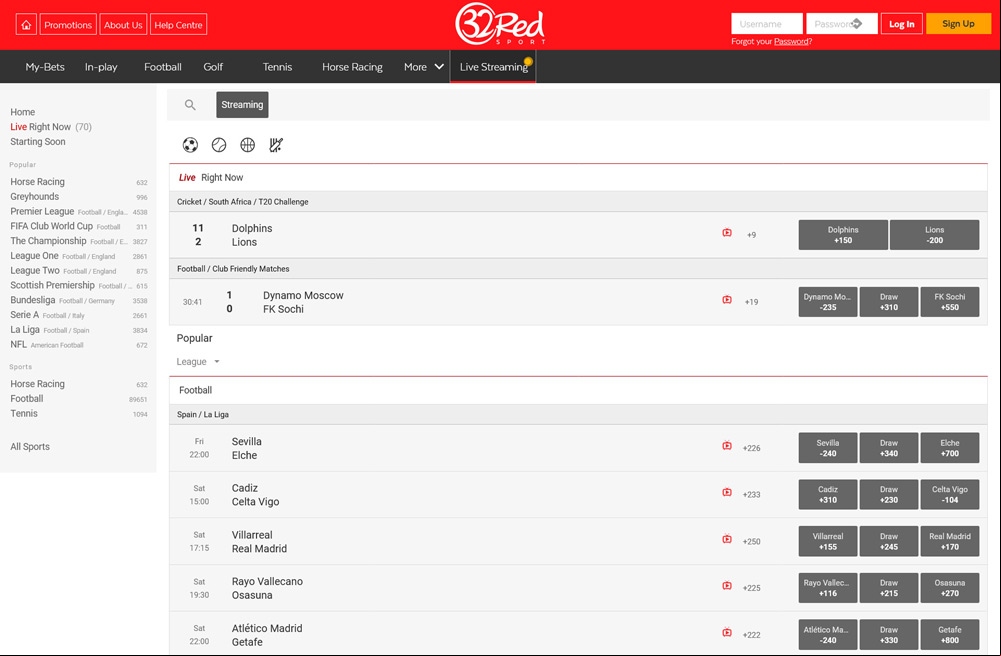
Task: Bet on Dolphins at +150
Action: [x=843, y=235]
